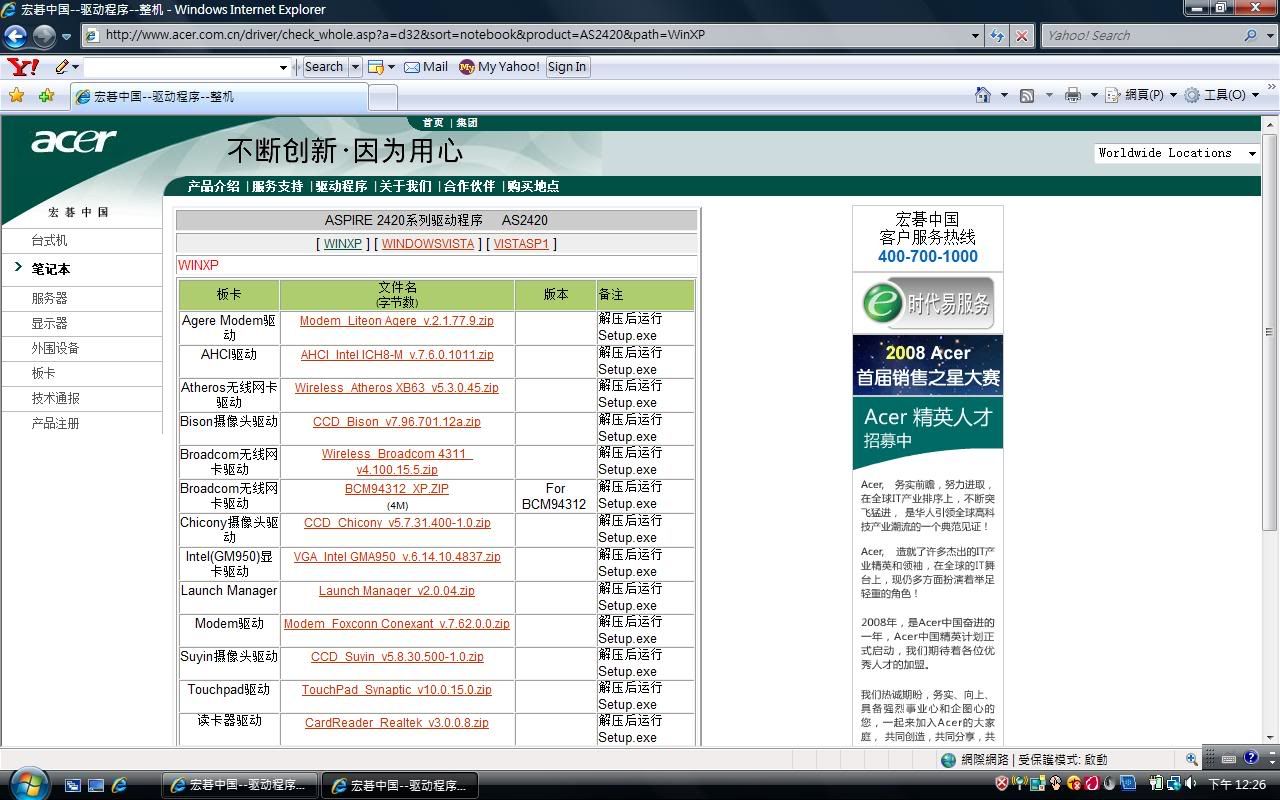Click the Yahoo! Y! logo on toolbar
The height and width of the screenshot is (800, 1280).
click(23, 67)
